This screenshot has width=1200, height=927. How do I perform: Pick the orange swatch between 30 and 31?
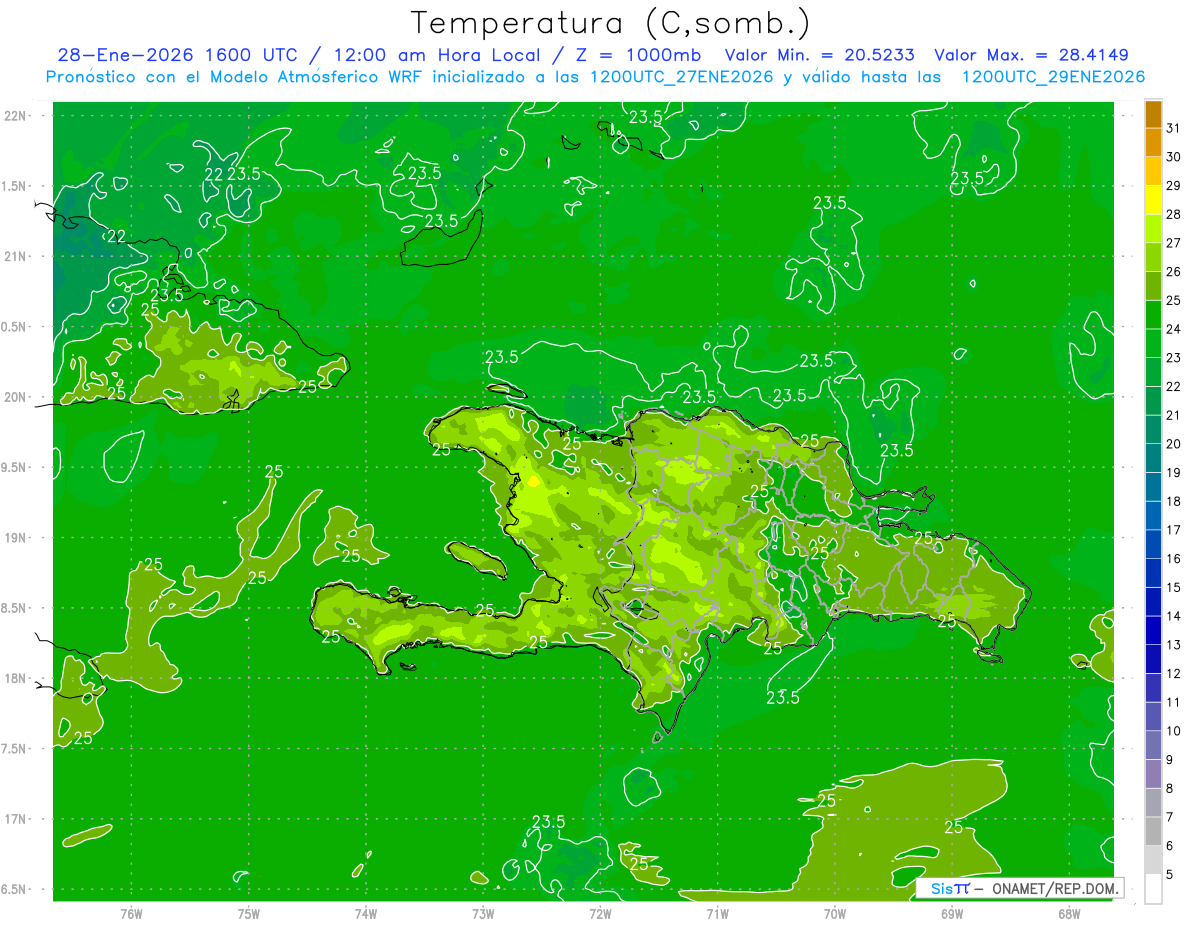point(1153,142)
